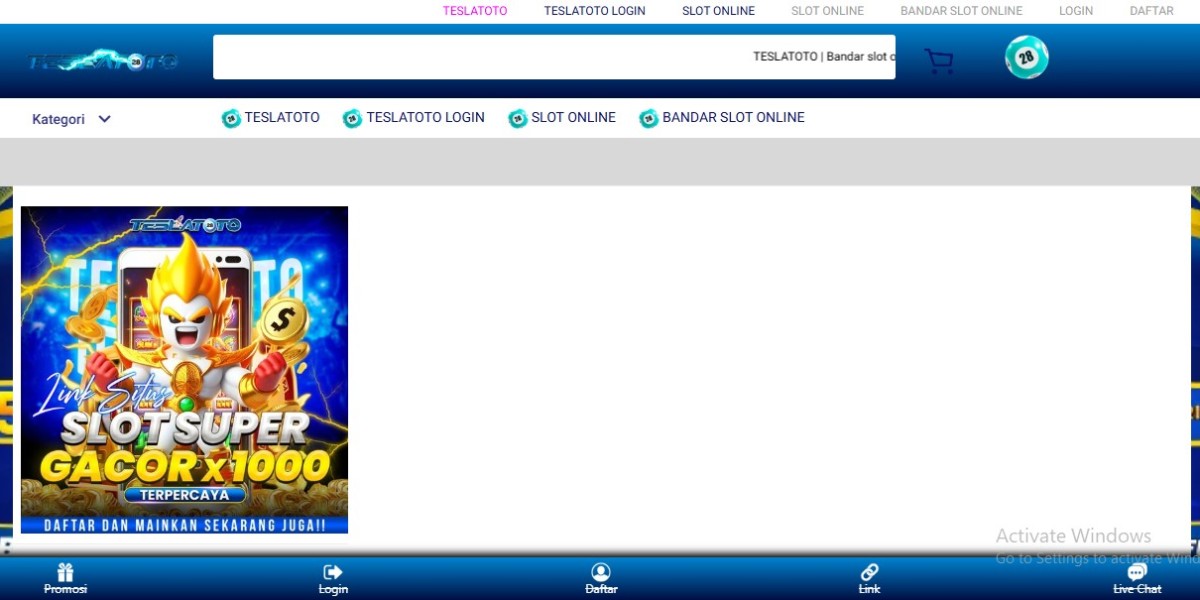This screenshot has width=1200, height=600.
Task: Select gray SLOT ONLINE top menu item
Action: pyautogui.click(x=827, y=11)
